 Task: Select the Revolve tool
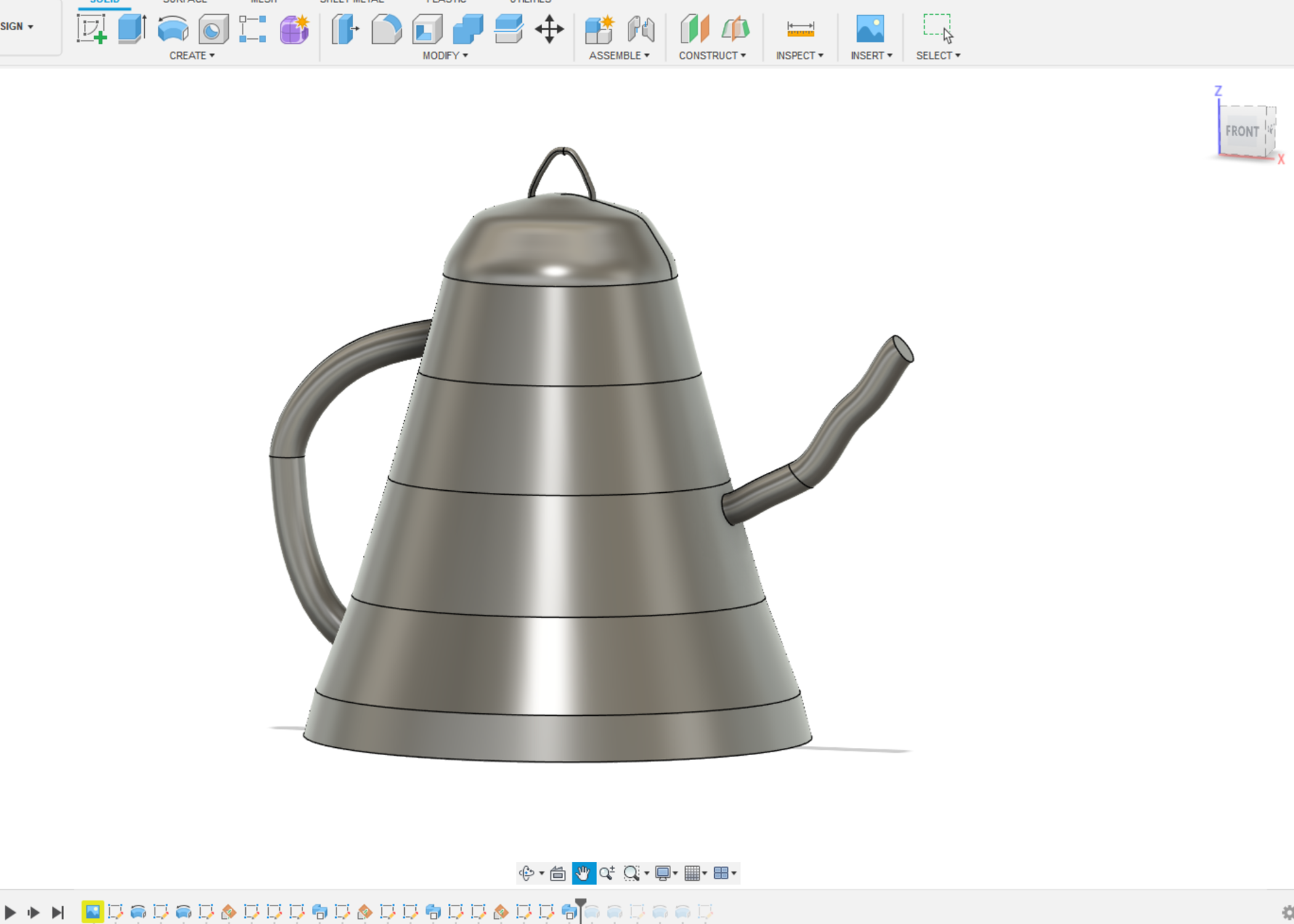click(173, 29)
